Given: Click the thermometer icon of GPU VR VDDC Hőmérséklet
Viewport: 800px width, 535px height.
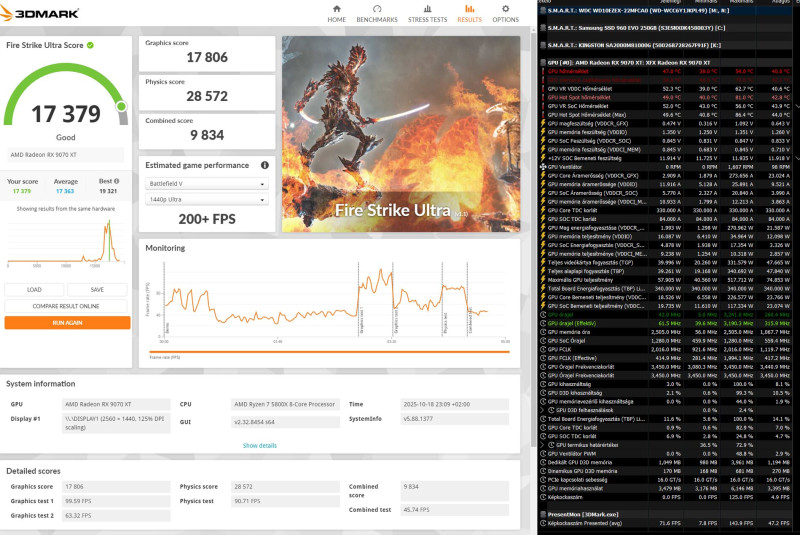Looking at the screenshot, I should click(543, 89).
